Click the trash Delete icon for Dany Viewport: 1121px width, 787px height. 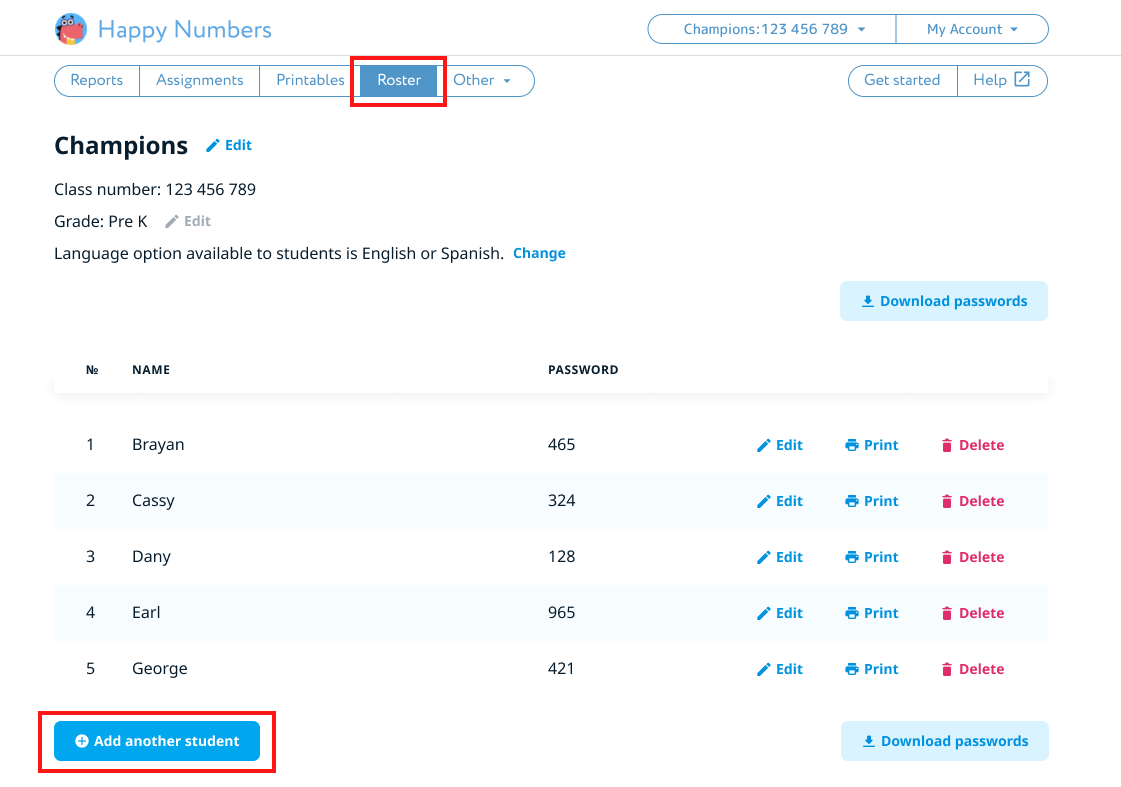(947, 558)
